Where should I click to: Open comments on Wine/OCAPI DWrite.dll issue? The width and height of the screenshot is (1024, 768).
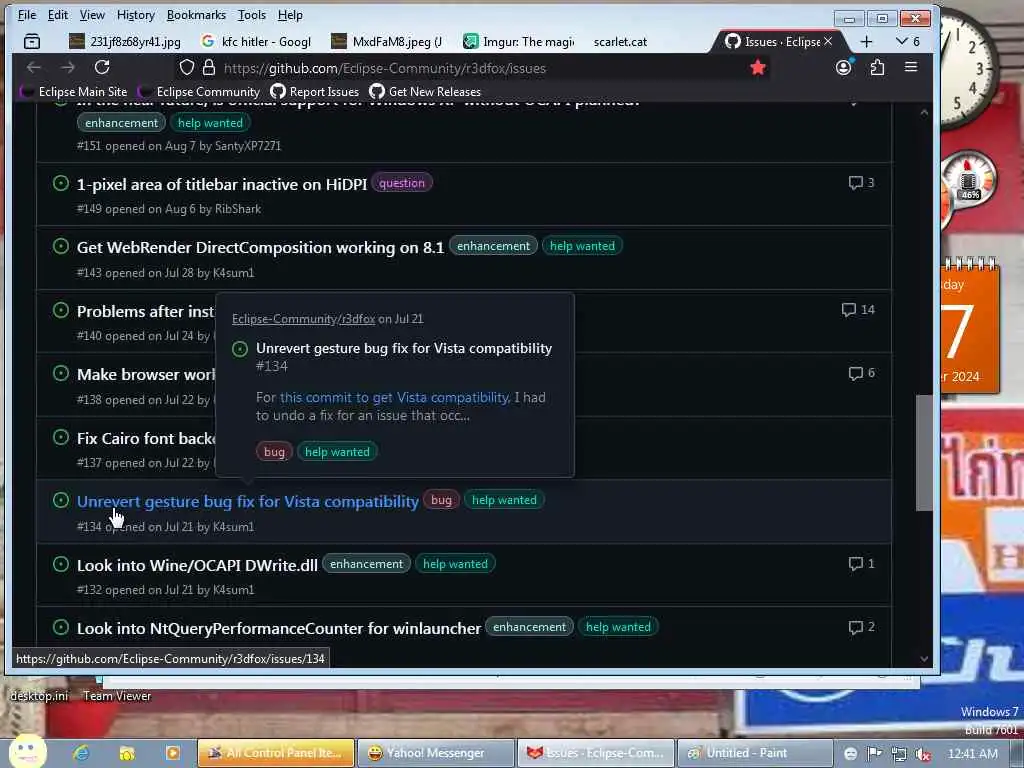pyautogui.click(x=855, y=564)
